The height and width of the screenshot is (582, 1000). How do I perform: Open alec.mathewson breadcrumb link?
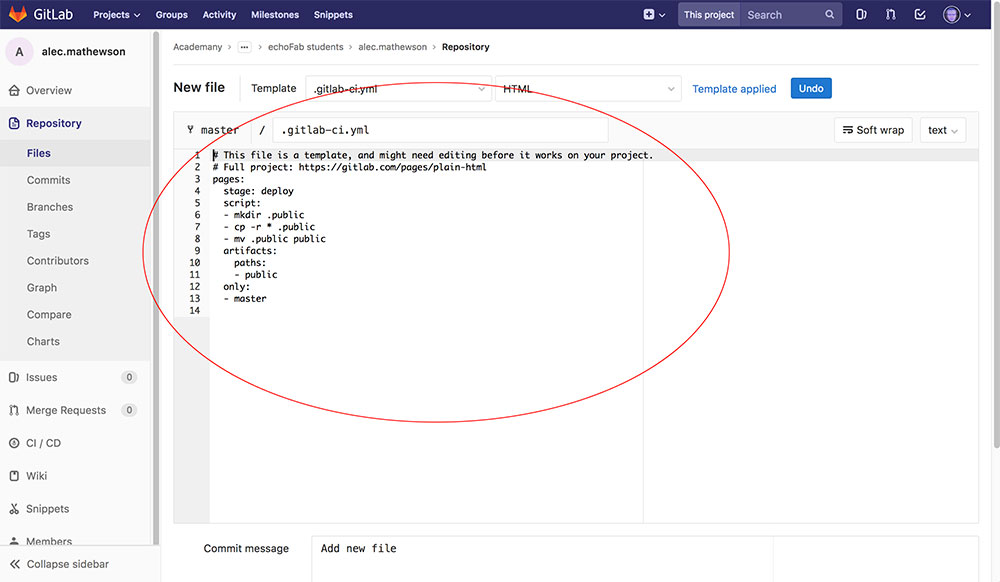[x=392, y=47]
